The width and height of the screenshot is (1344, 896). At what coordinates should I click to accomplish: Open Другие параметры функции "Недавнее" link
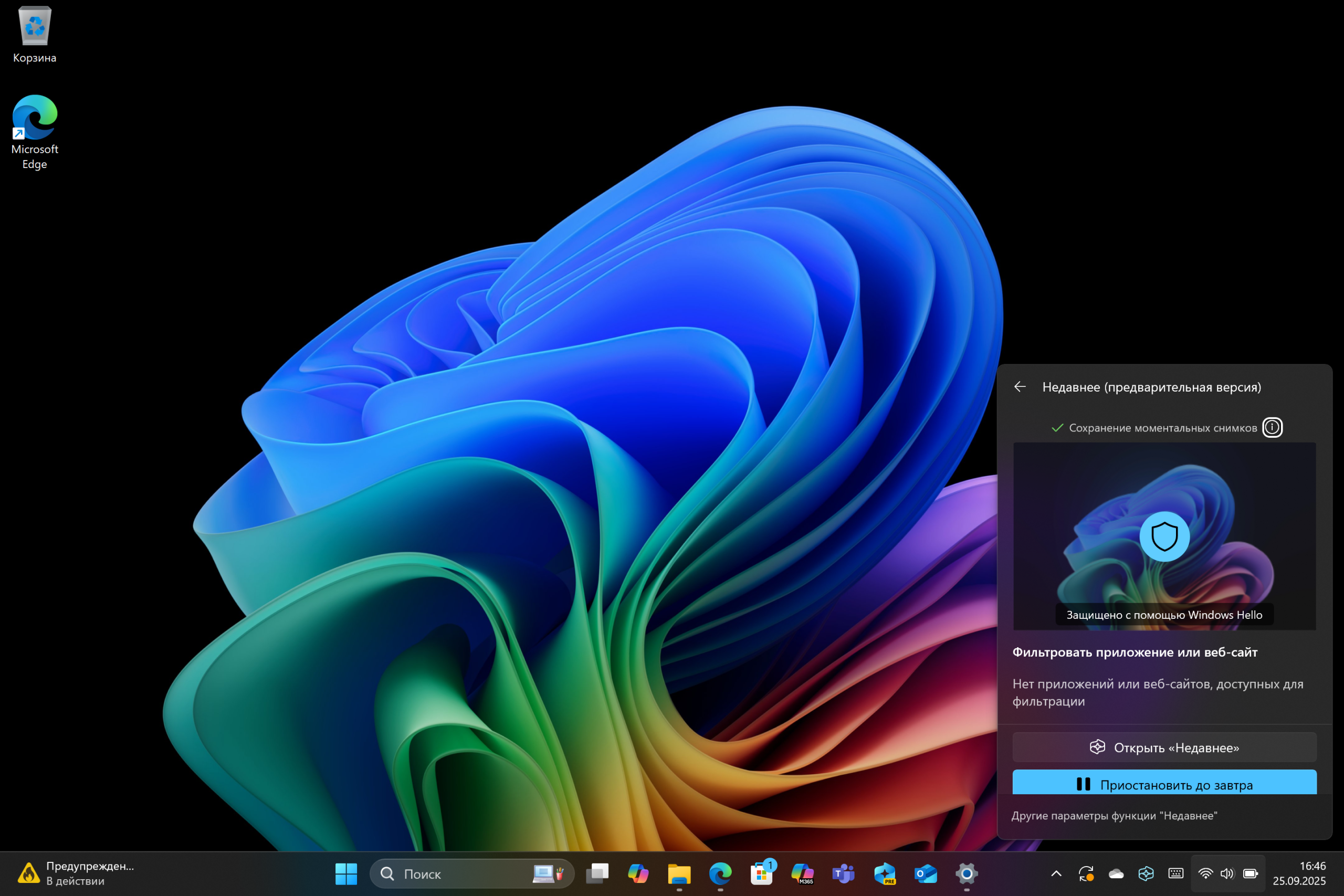[1114, 816]
